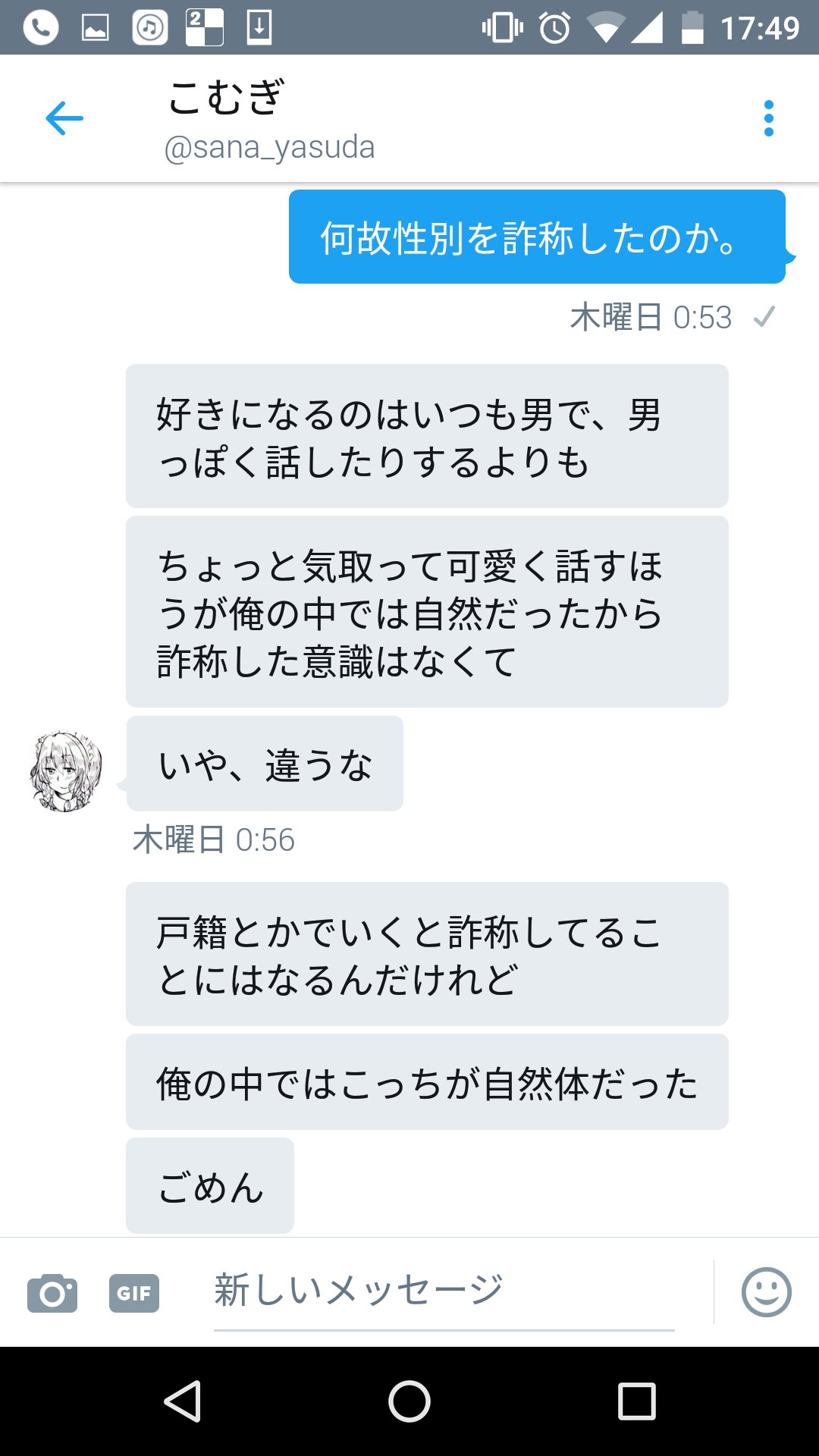This screenshot has height=1456, width=819.
Task: Tap the blue back arrow
Action: (64, 118)
